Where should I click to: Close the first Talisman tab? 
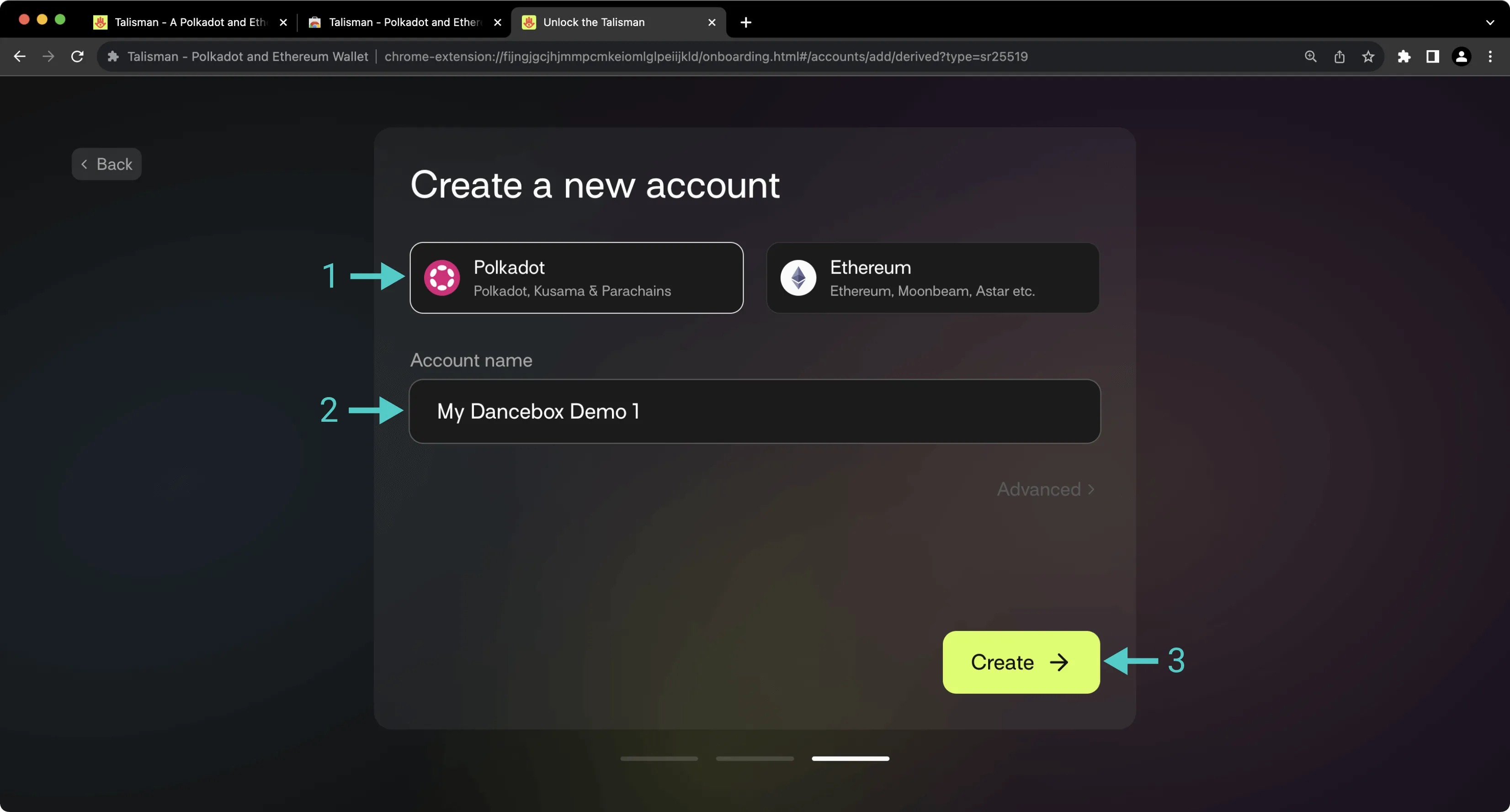[283, 22]
